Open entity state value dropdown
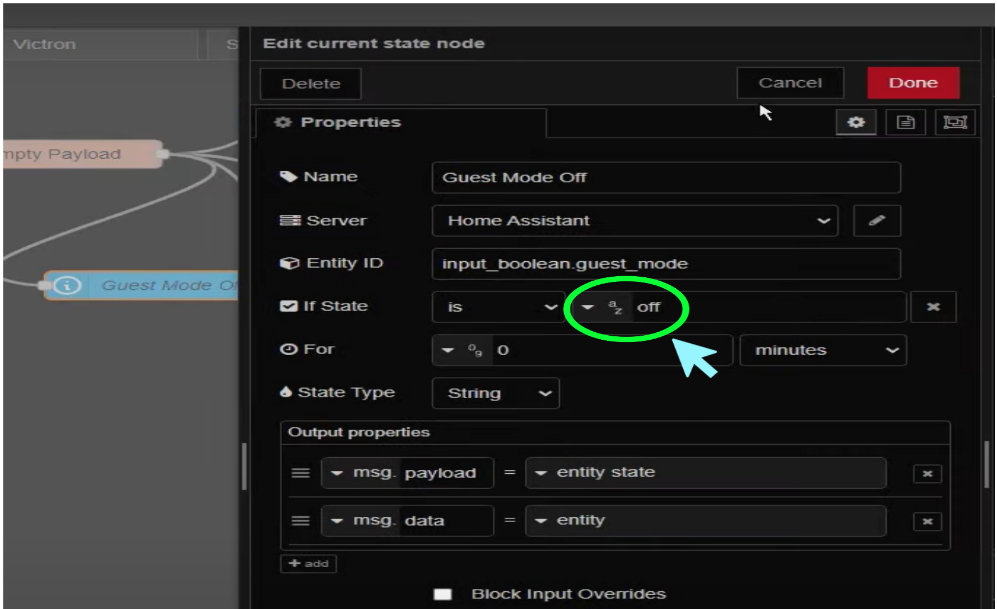The image size is (997, 609). (x=705, y=473)
